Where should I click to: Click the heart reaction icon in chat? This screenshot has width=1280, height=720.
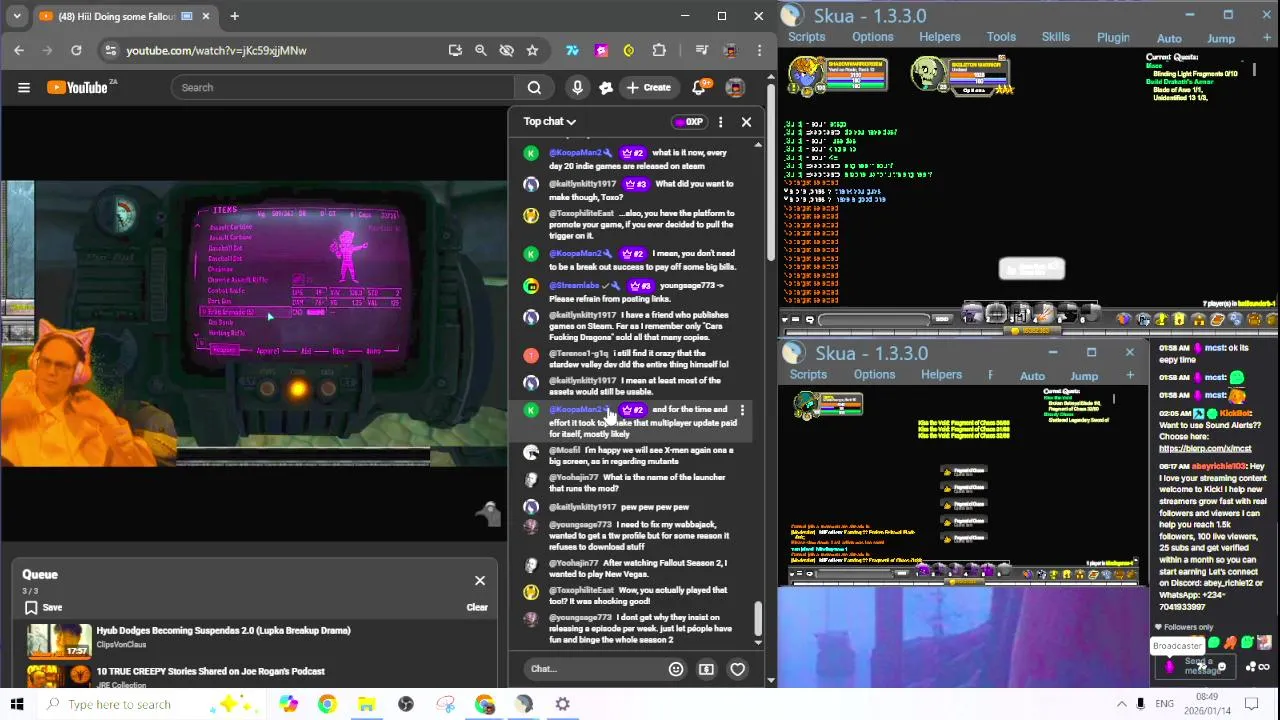[x=737, y=669]
